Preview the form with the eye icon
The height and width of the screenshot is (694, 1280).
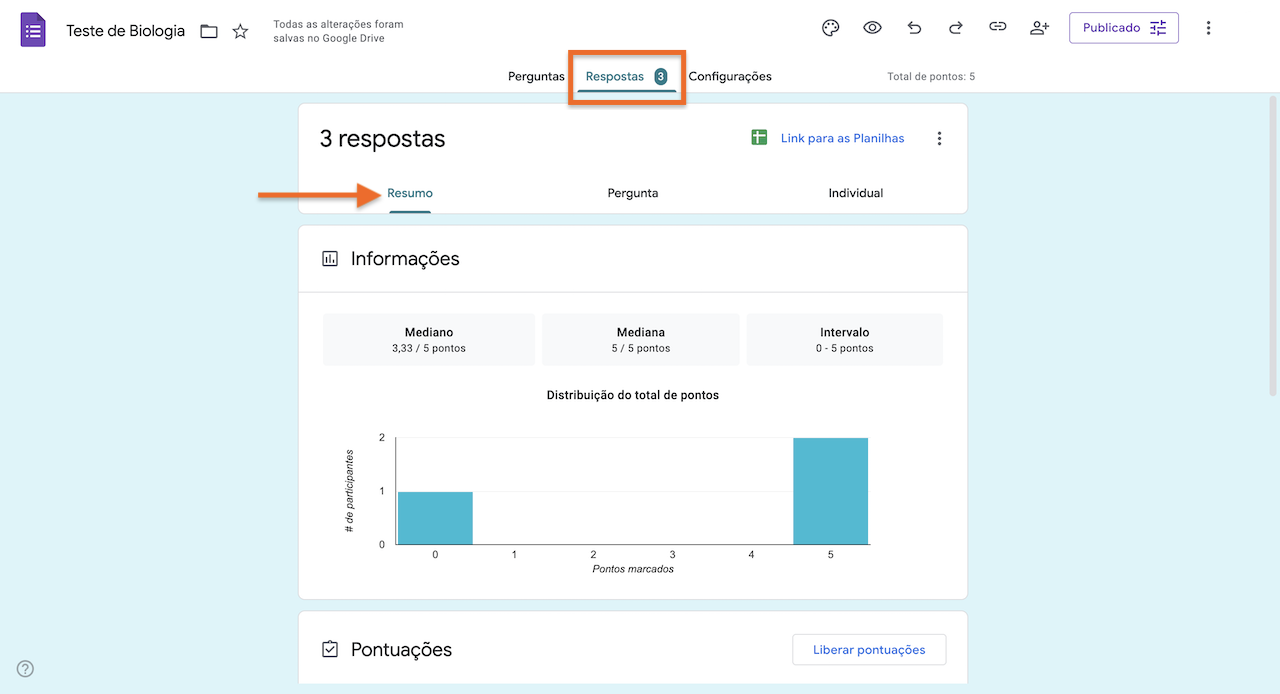point(872,27)
